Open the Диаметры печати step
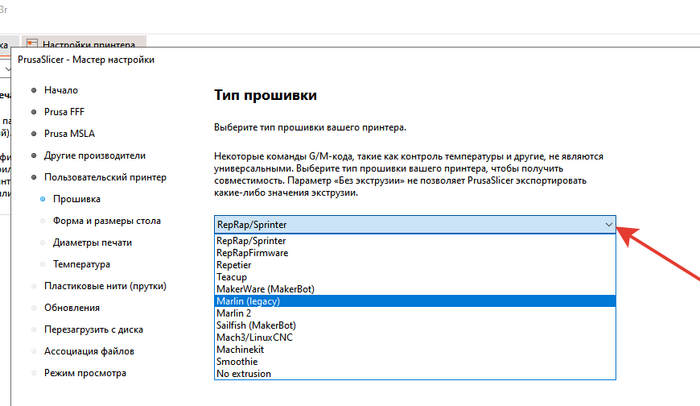The width and height of the screenshot is (700, 406). coord(92,243)
